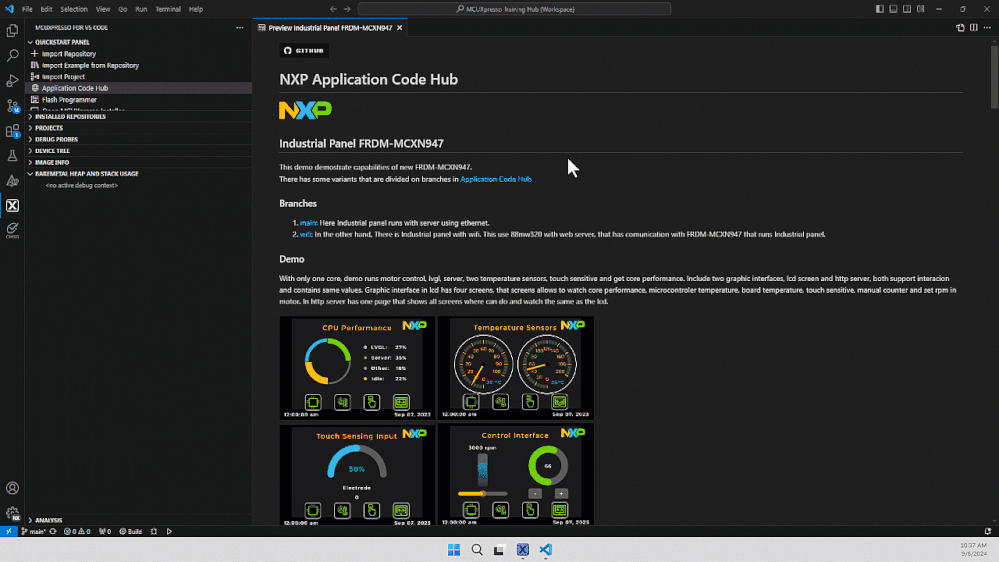Open the CMSIS view icon
Viewport: 999px width, 562px height.
[12, 230]
